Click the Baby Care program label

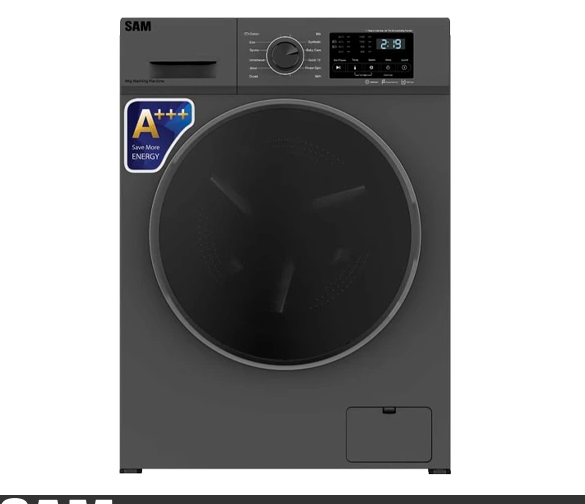313,50
